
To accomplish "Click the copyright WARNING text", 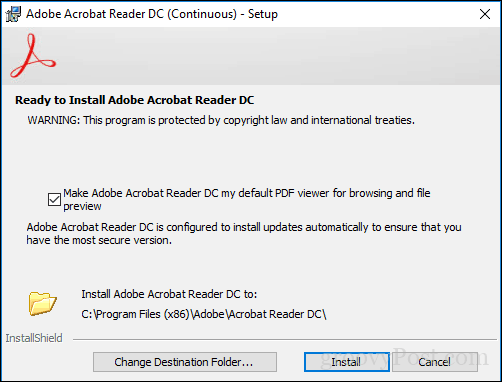I will (221, 120).
